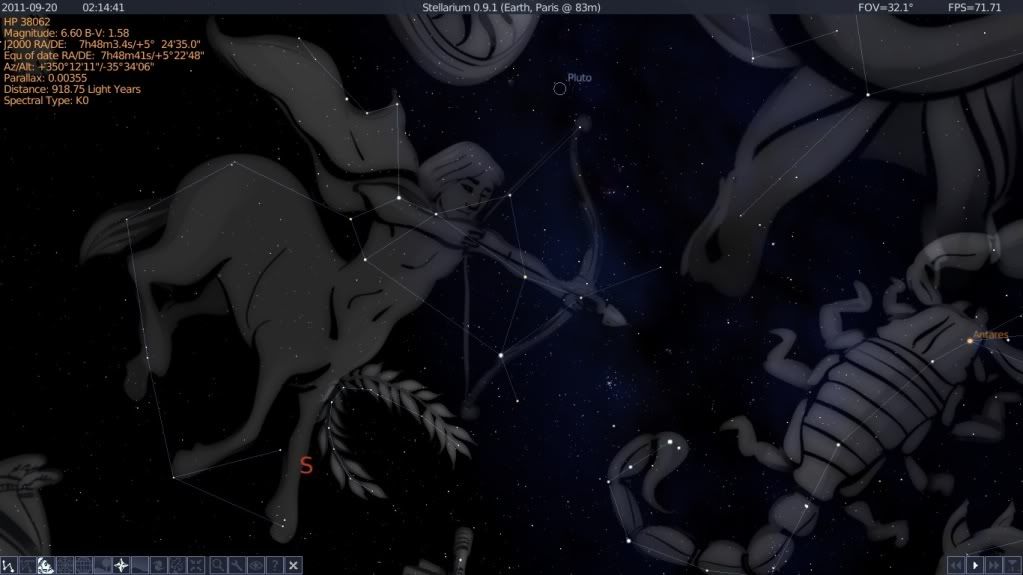
Task: Quit Stellarium with X icon
Action: (x=294, y=565)
